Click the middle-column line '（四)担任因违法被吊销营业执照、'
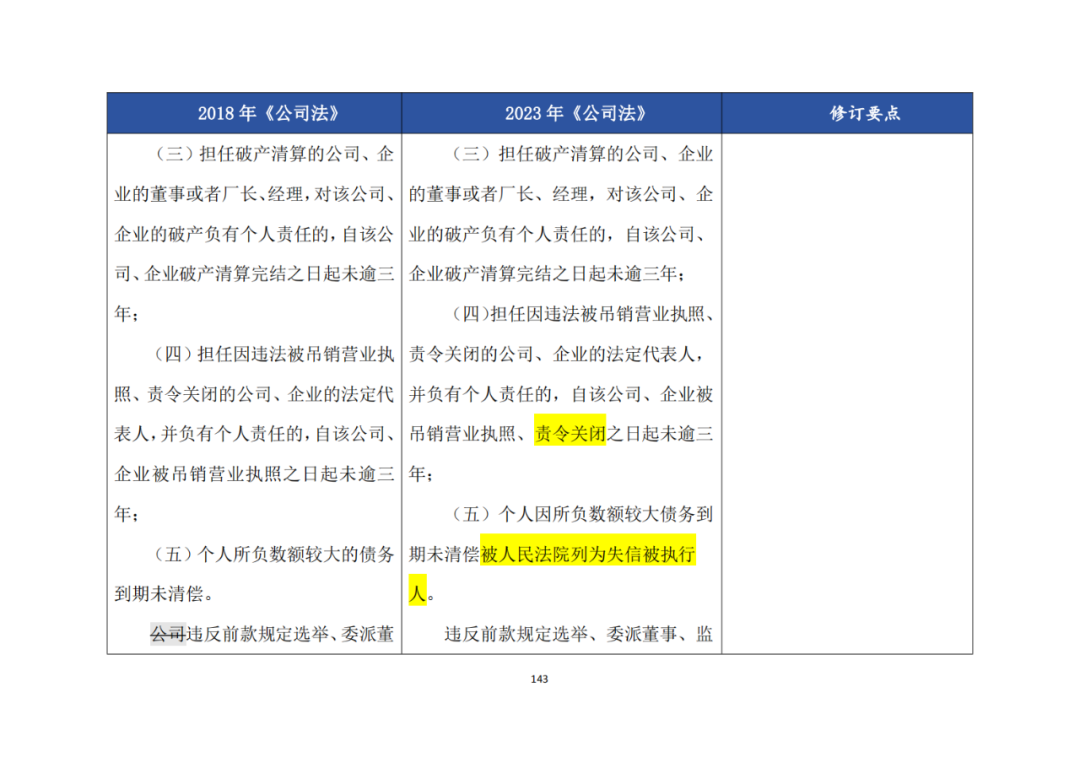This screenshot has height=763, width=1080. [583, 314]
